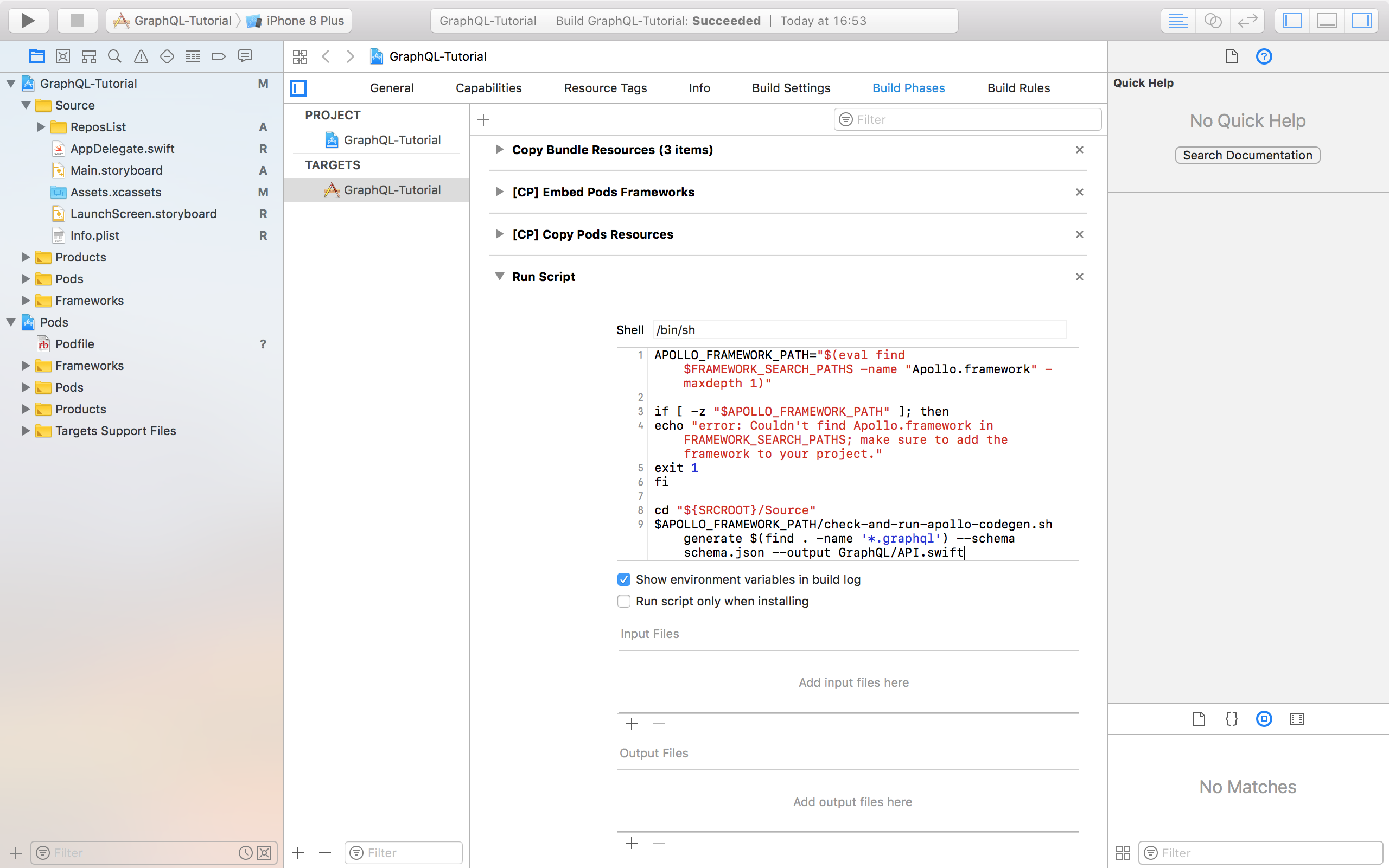The image size is (1389, 868).
Task: Click Search Documentation button
Action: [1247, 155]
